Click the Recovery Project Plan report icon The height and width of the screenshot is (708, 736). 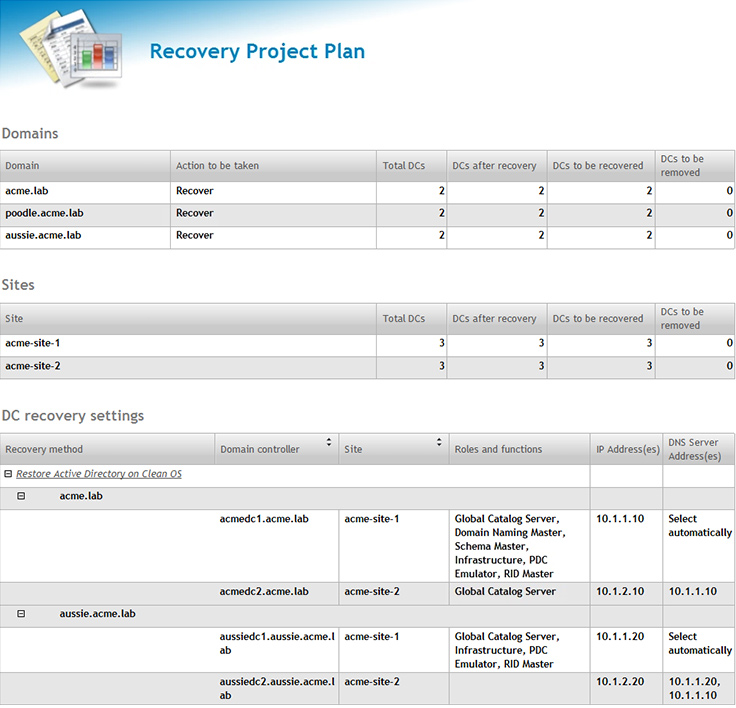tap(71, 48)
